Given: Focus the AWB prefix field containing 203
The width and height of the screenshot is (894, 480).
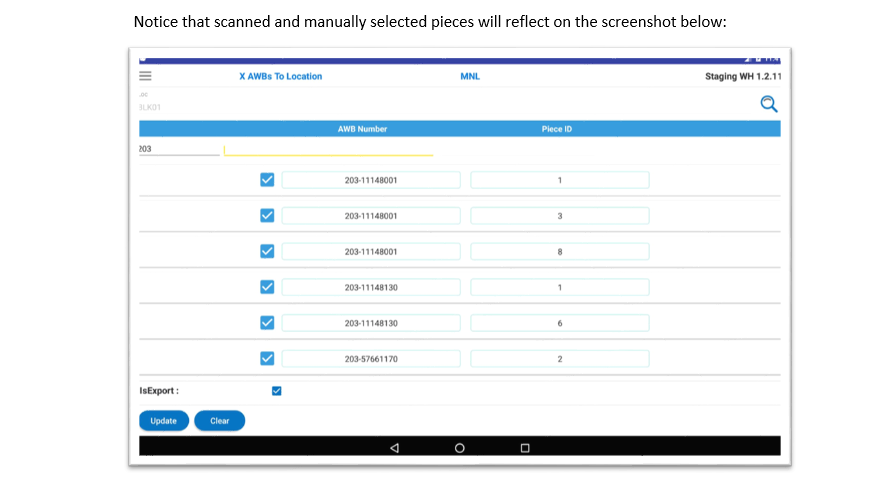Looking at the screenshot, I should click(179, 149).
